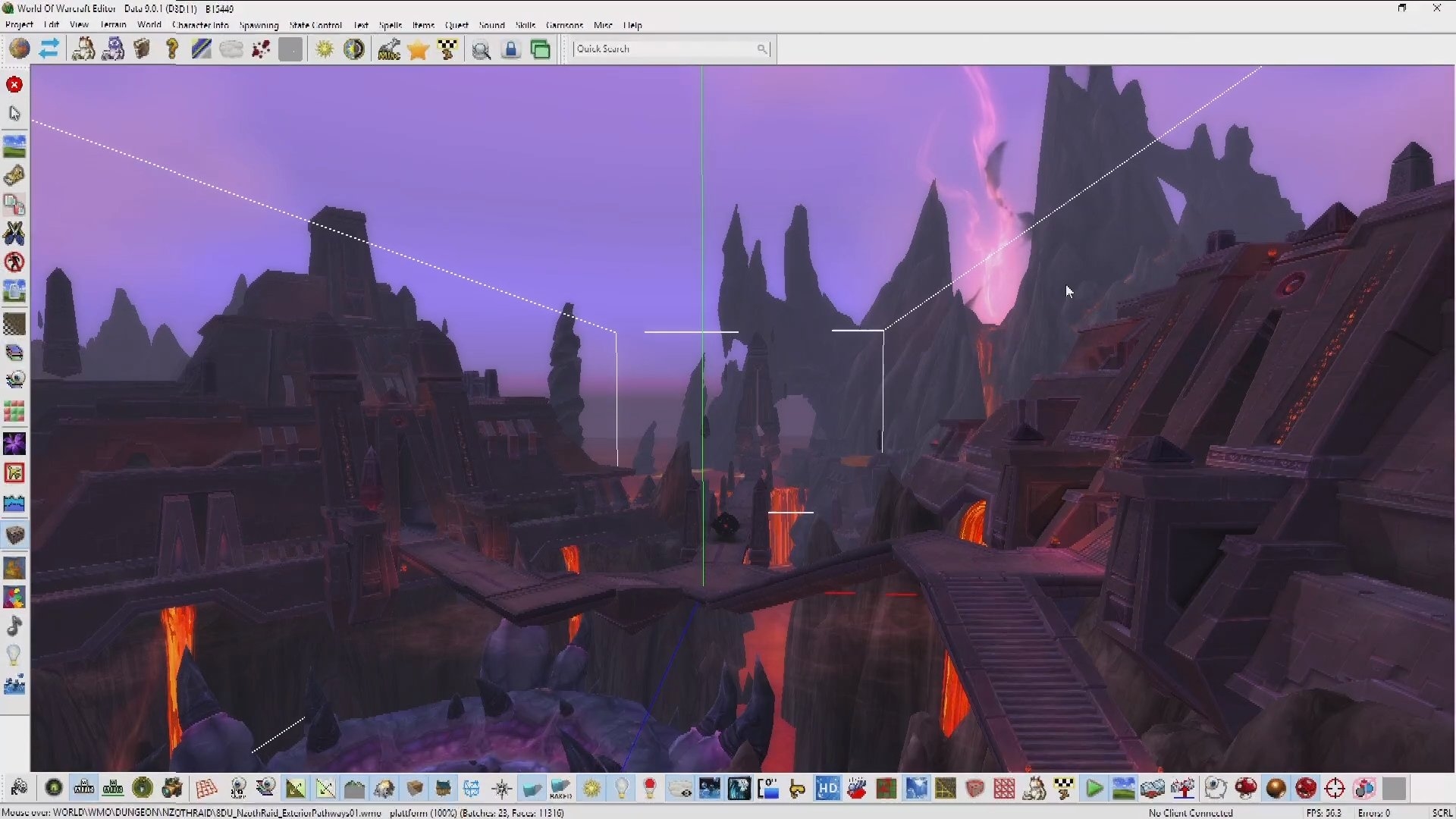Open the Project menu
The image size is (1456, 819).
(x=19, y=25)
